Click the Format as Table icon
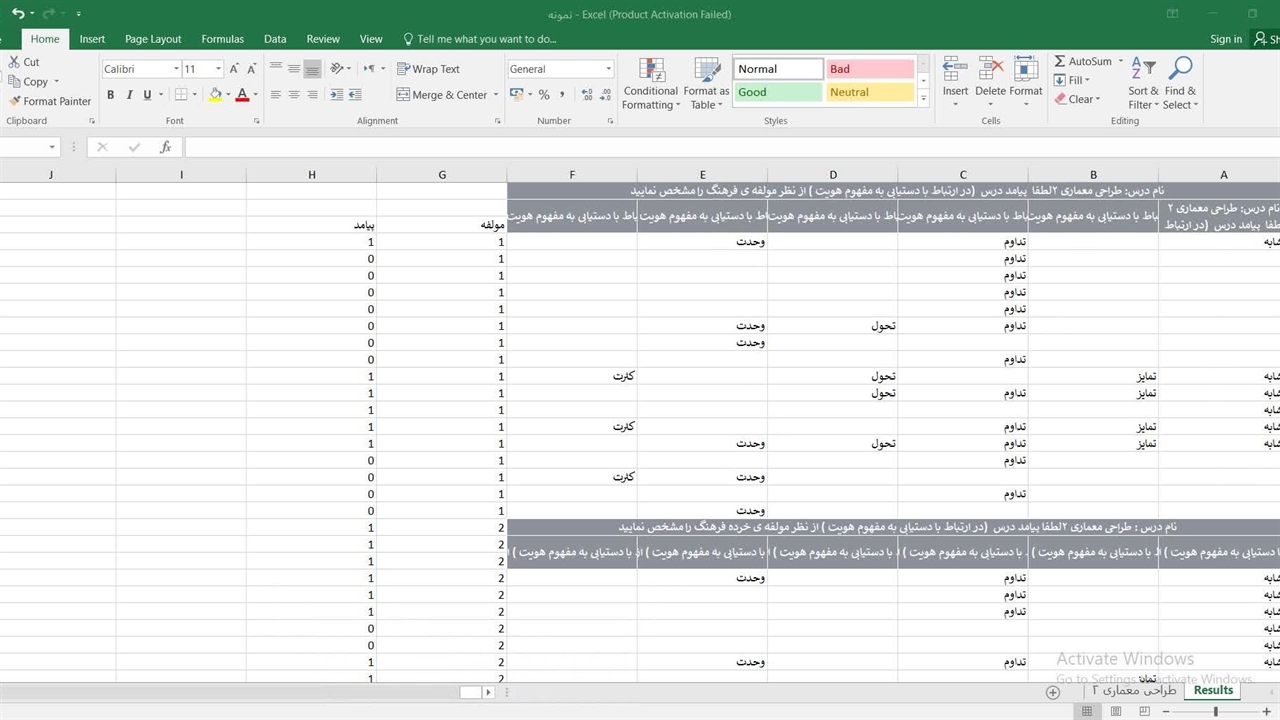 point(706,83)
